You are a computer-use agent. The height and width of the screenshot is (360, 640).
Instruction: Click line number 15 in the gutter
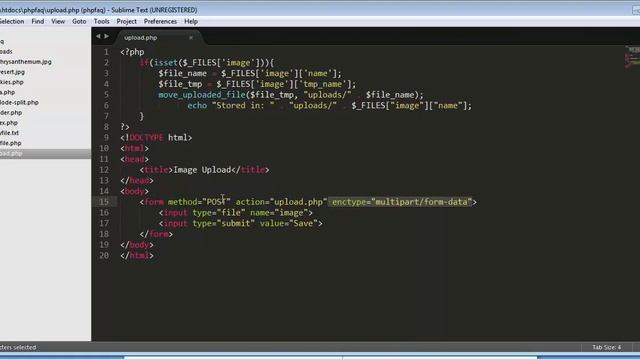pyautogui.click(x=104, y=202)
